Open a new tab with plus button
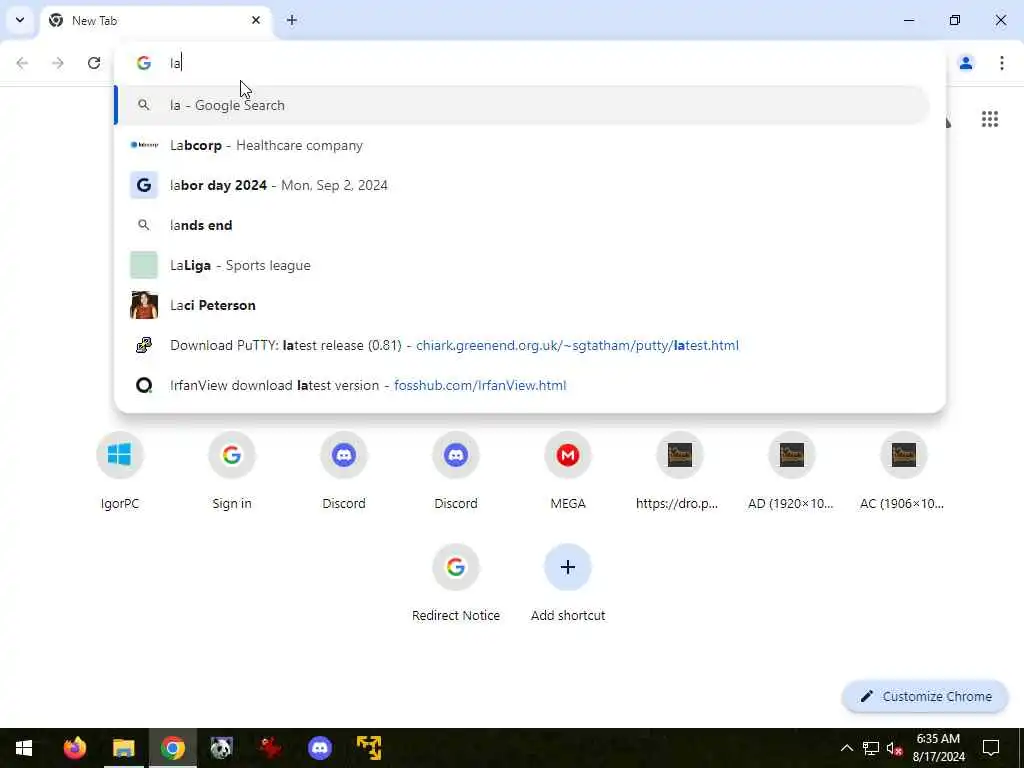Viewport: 1024px width, 768px height. pos(292,20)
